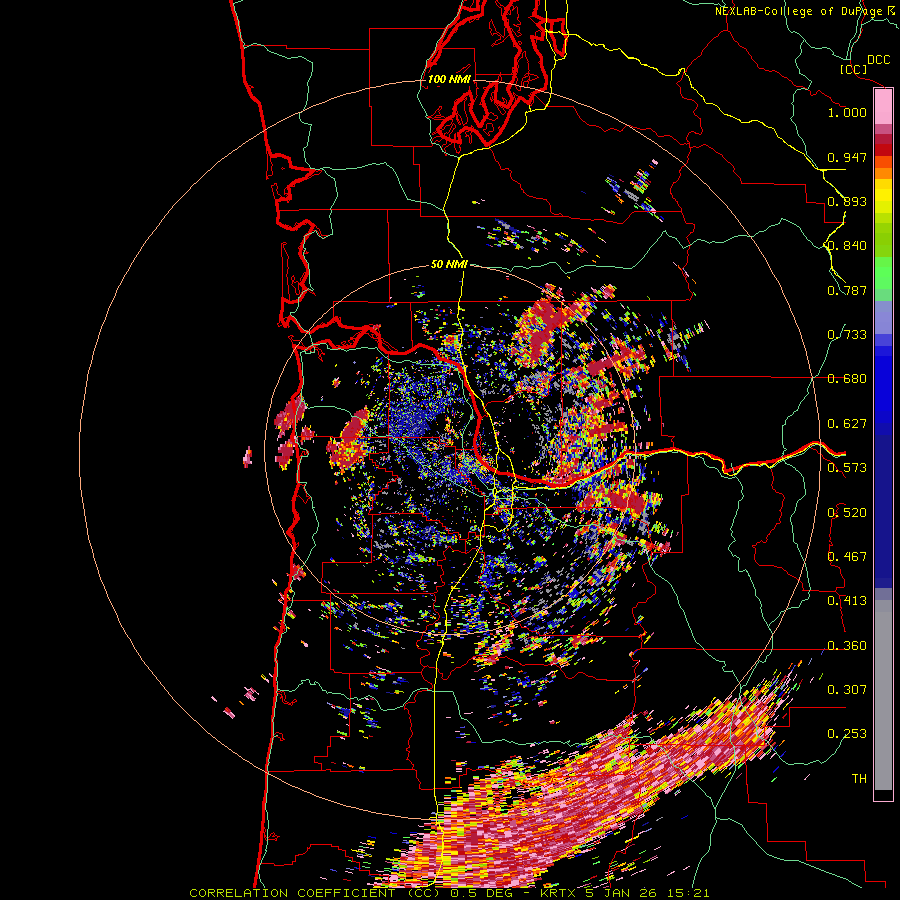Image resolution: width=900 pixels, height=900 pixels.
Task: Select the 0.680 scale value
Action: [847, 379]
